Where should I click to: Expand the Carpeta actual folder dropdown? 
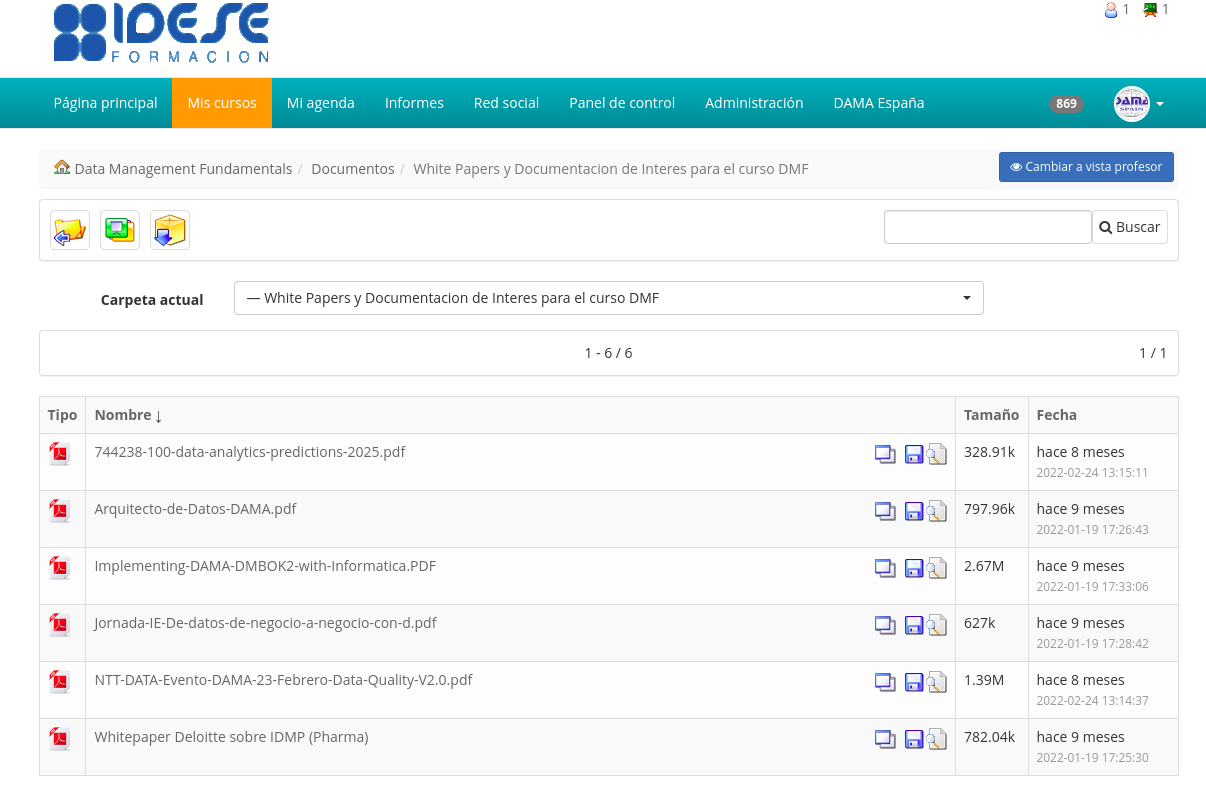click(609, 298)
